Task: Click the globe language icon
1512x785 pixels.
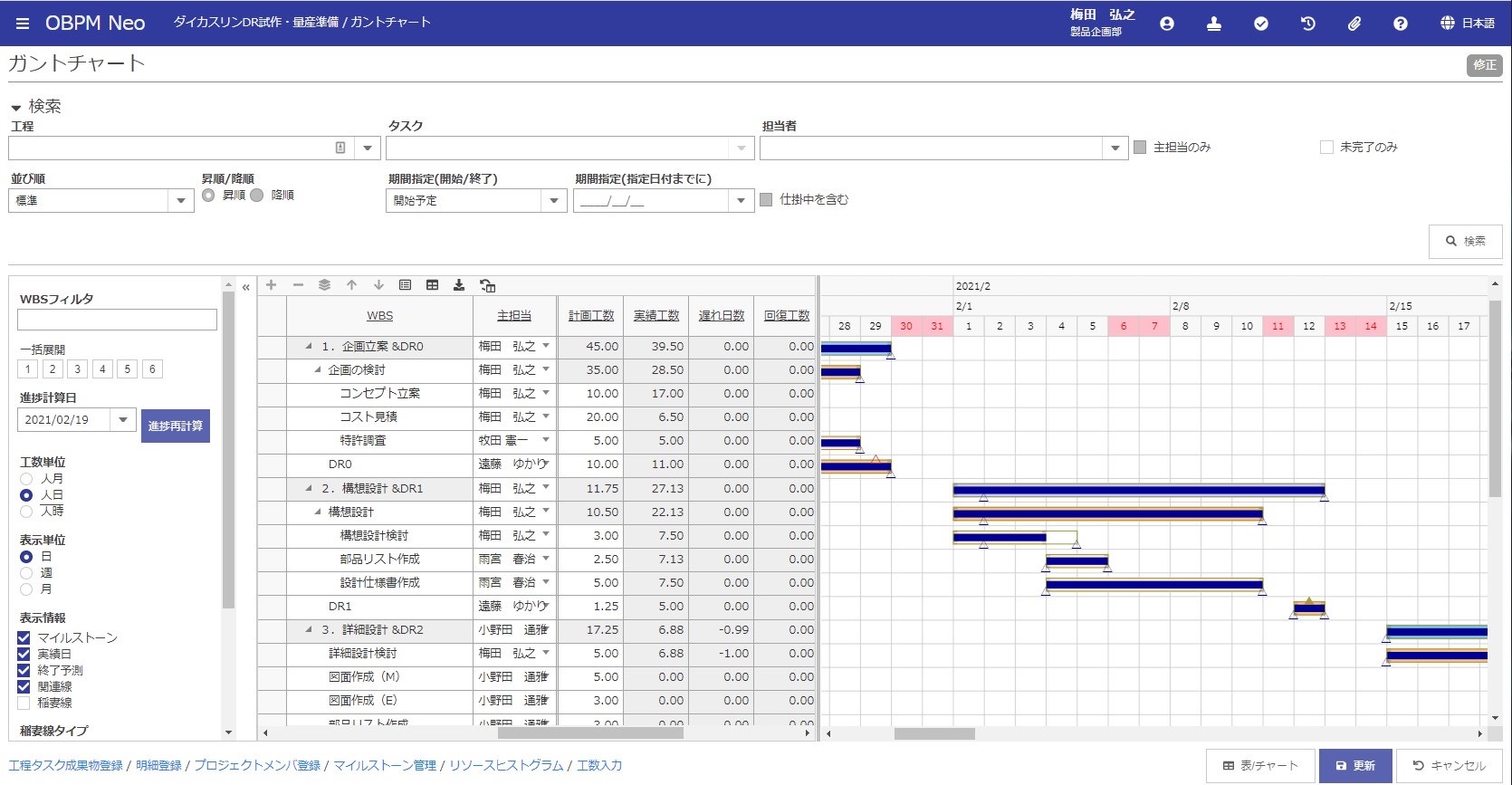Action: 1448,24
